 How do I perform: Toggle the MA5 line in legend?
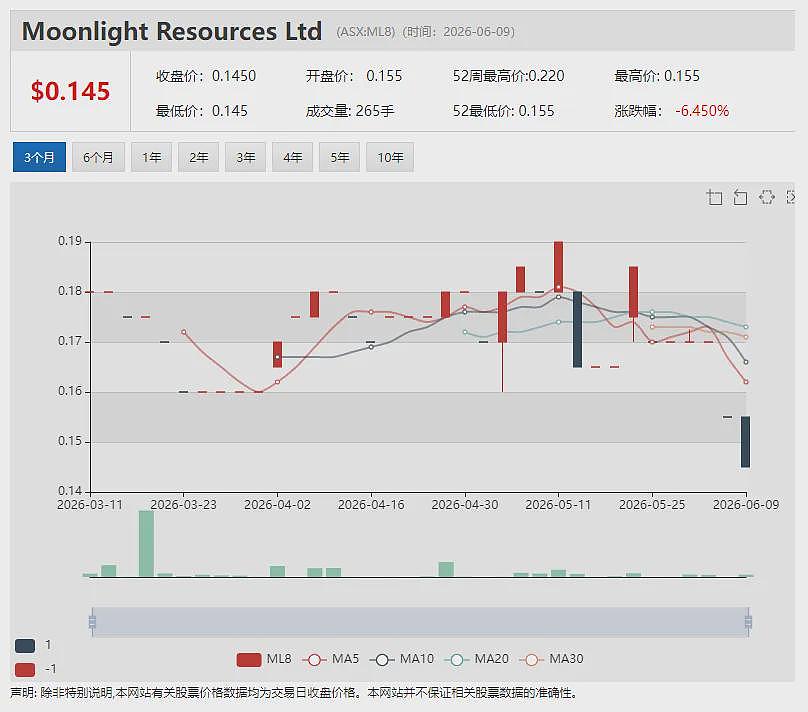click(330, 659)
